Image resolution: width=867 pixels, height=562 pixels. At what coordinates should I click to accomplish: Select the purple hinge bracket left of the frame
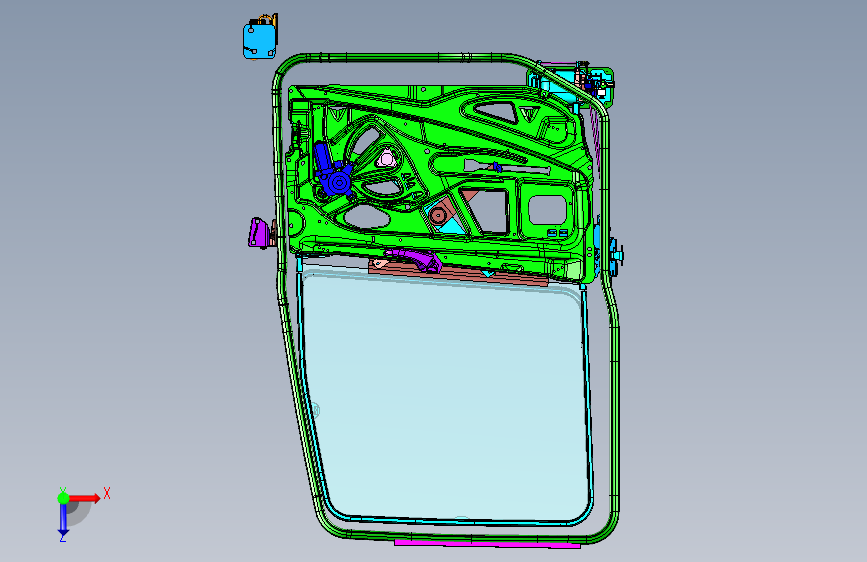(x=260, y=232)
